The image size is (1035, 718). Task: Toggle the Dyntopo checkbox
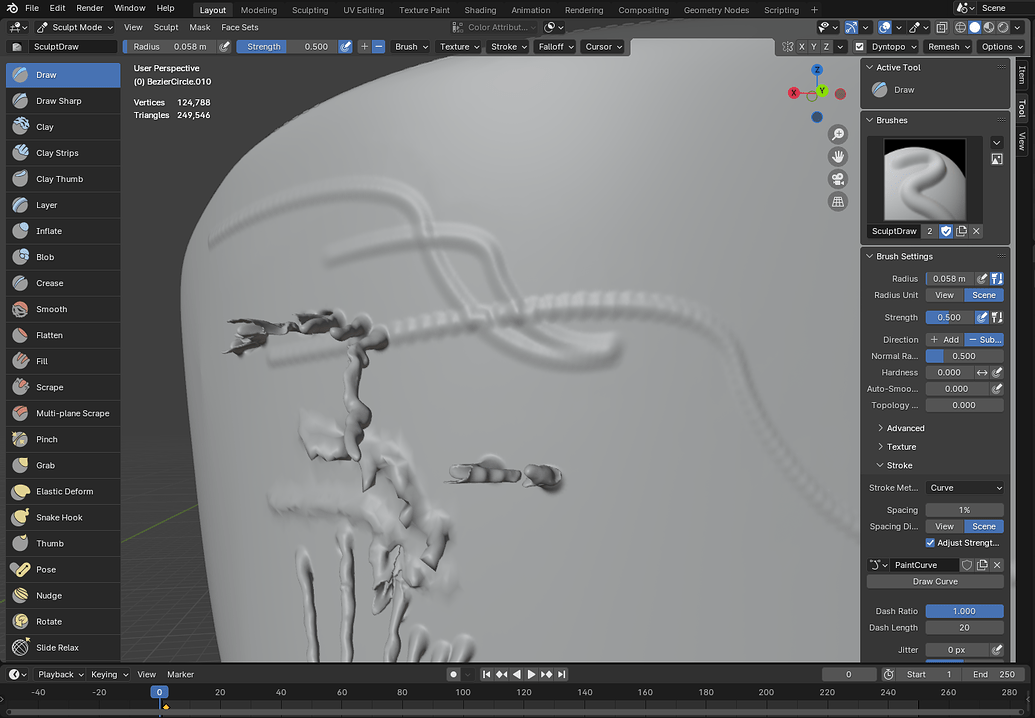point(859,47)
